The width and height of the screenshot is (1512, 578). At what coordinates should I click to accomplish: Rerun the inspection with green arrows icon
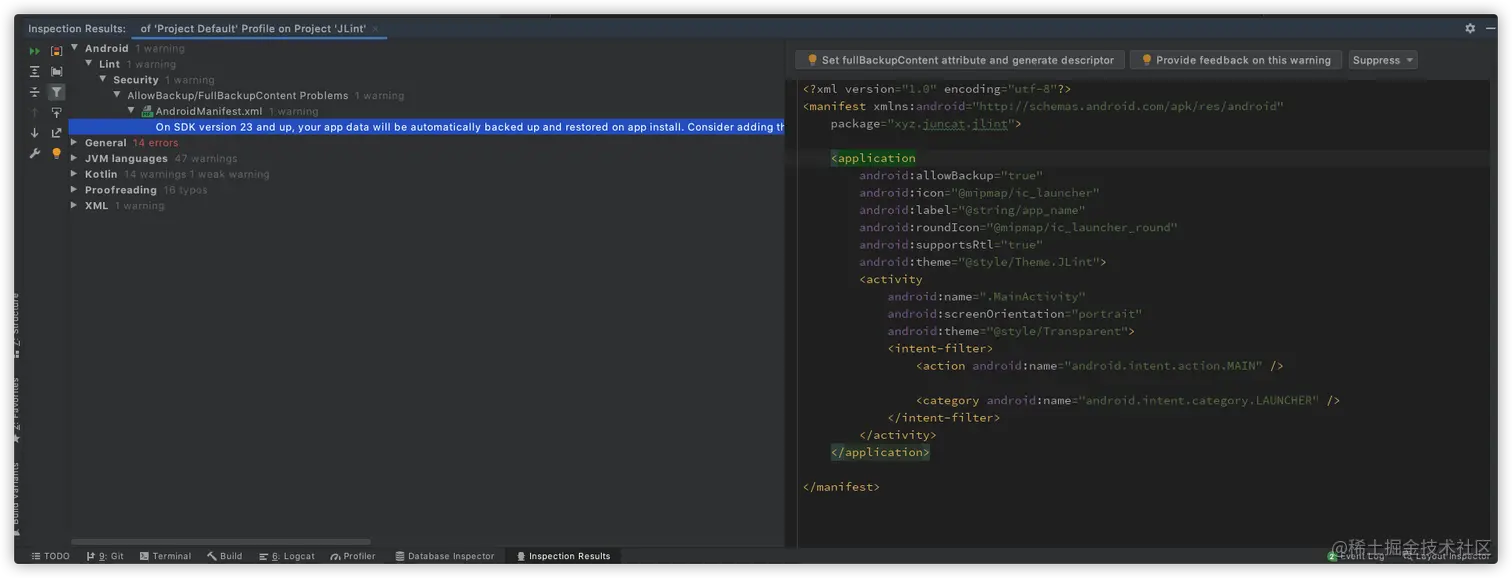[35, 50]
